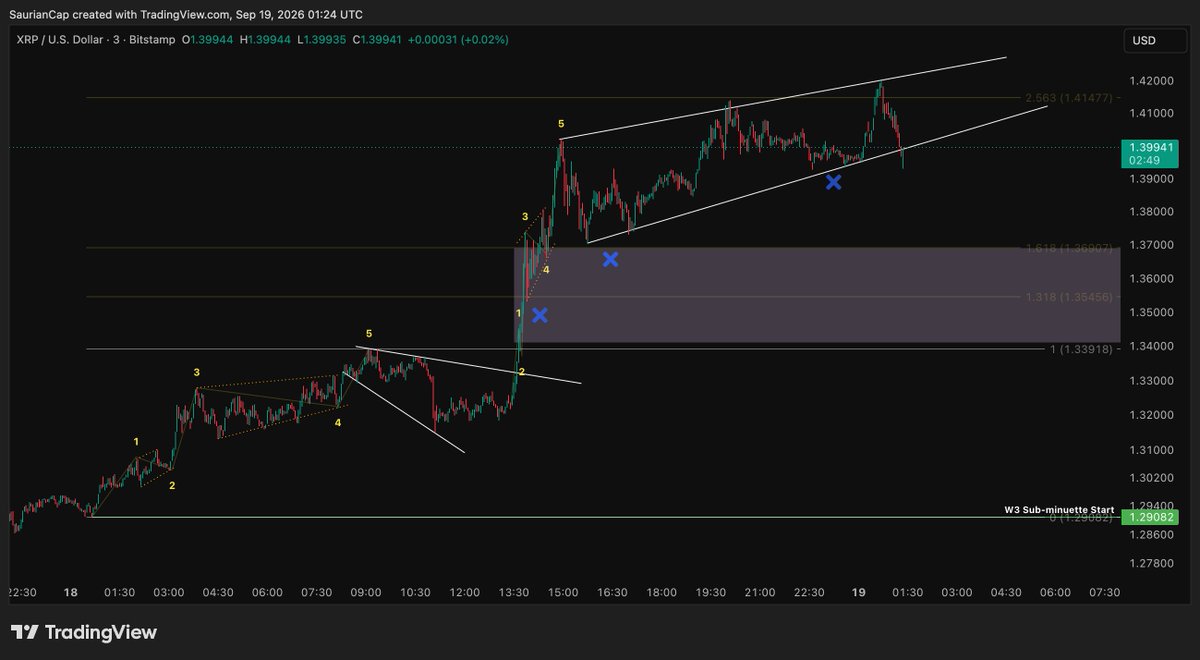Click the 13:30 time axis label
This screenshot has width=1200, height=660.
(514, 593)
